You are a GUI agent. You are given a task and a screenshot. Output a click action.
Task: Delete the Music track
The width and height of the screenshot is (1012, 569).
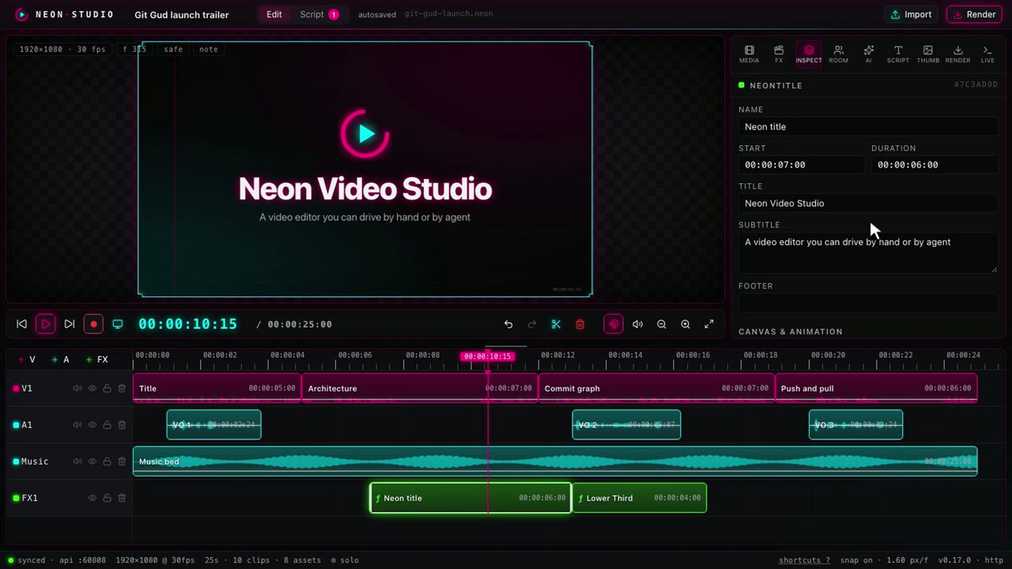[122, 461]
